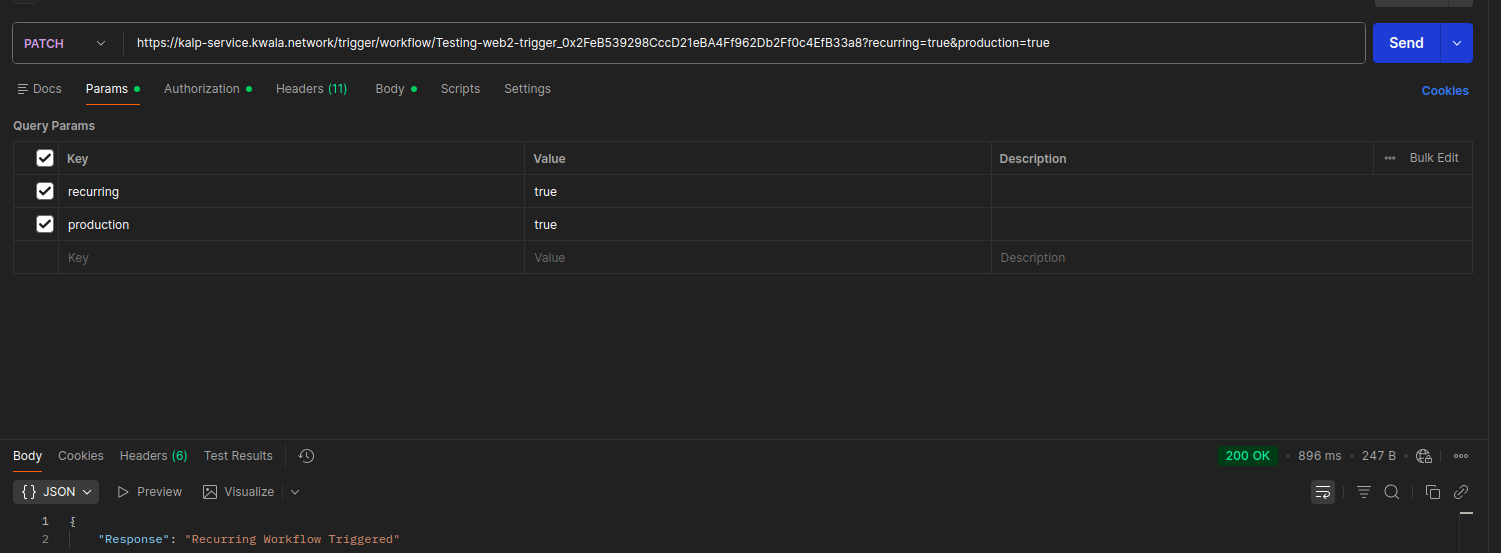This screenshot has width=1501, height=553.
Task: Open the response Cookies tab
Action: (x=81, y=456)
